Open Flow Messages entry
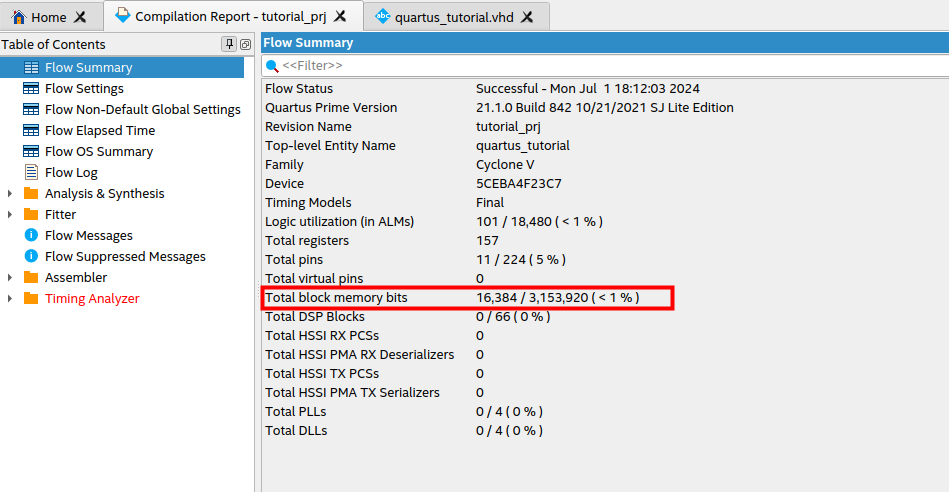 point(89,235)
